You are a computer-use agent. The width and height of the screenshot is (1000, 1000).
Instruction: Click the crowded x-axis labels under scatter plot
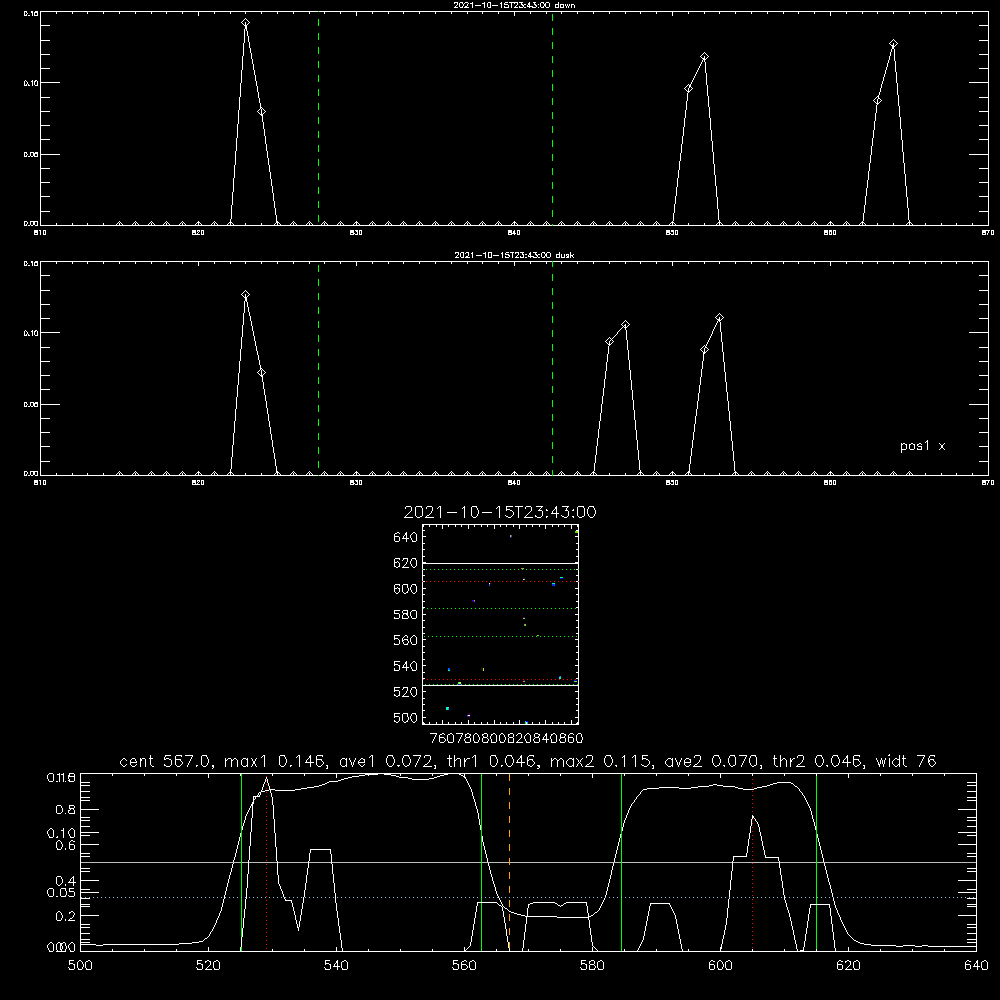506,739
